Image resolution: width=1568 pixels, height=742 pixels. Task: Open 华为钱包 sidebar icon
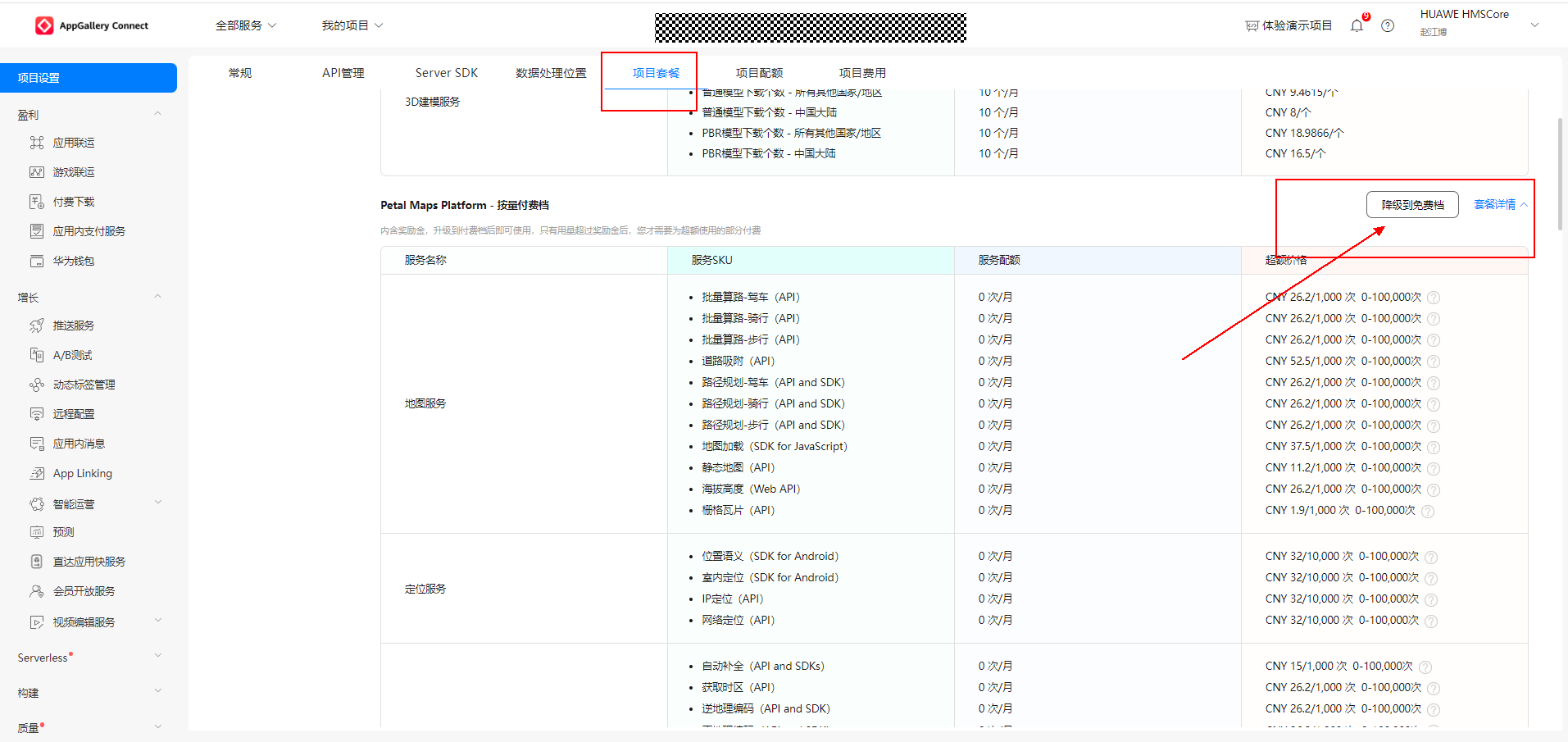(37, 261)
